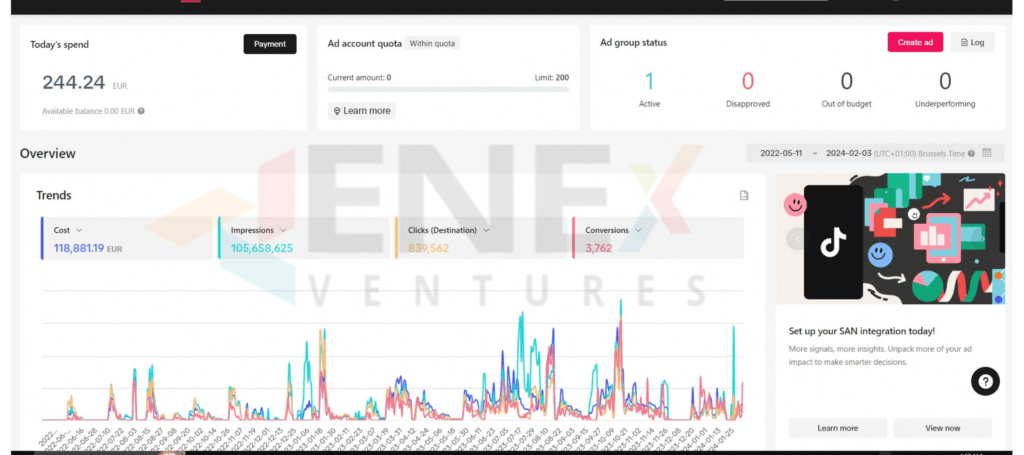Click the next arrow on the promo banner
The width and height of the screenshot is (1024, 455).
(982, 239)
